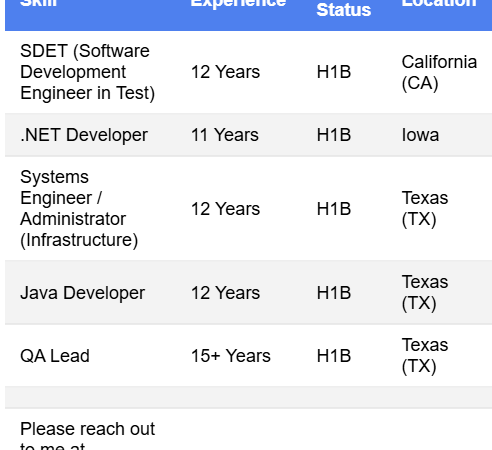Click the Location column header

[x=439, y=3]
